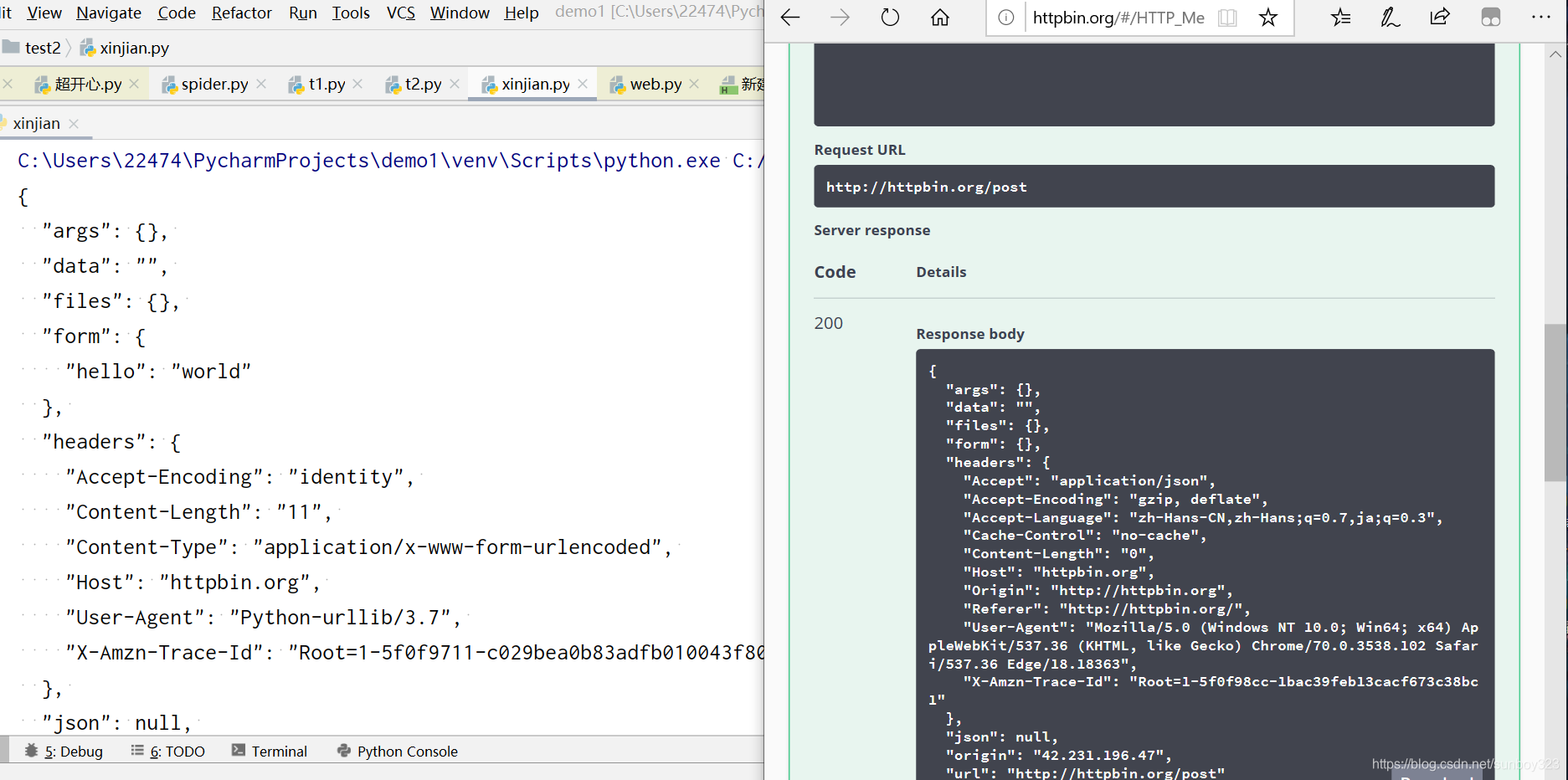Click the python.exe command path line

tap(391, 161)
